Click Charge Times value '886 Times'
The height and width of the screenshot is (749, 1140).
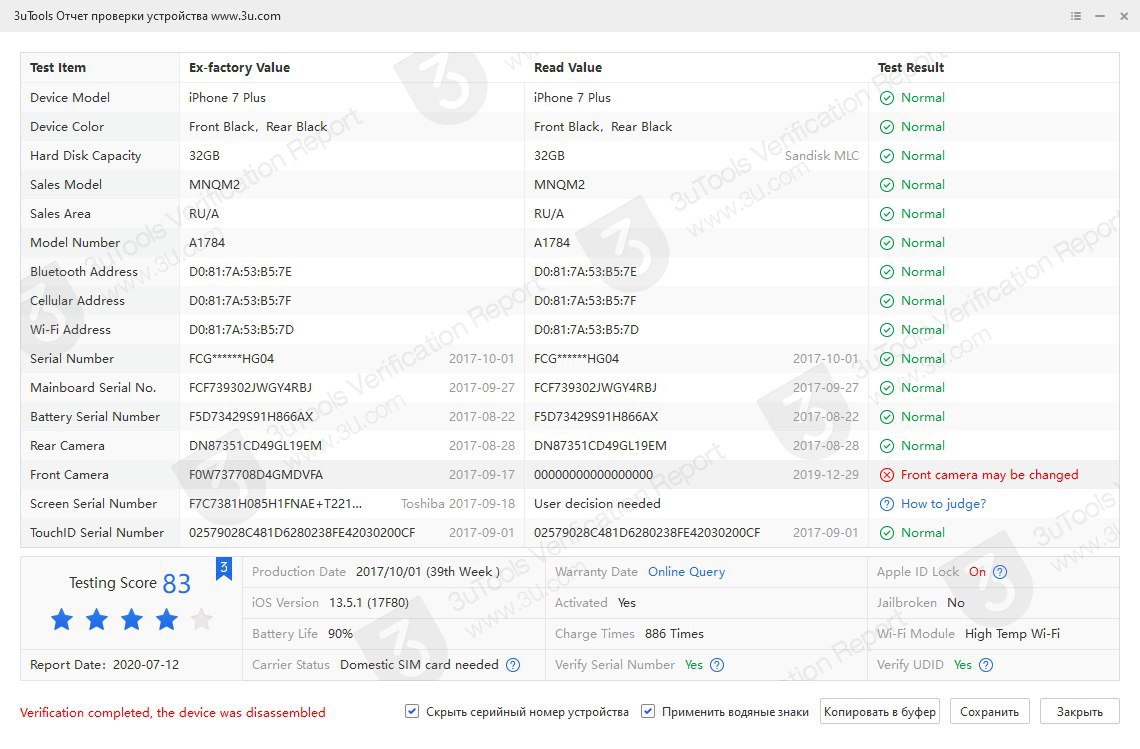[674, 633]
